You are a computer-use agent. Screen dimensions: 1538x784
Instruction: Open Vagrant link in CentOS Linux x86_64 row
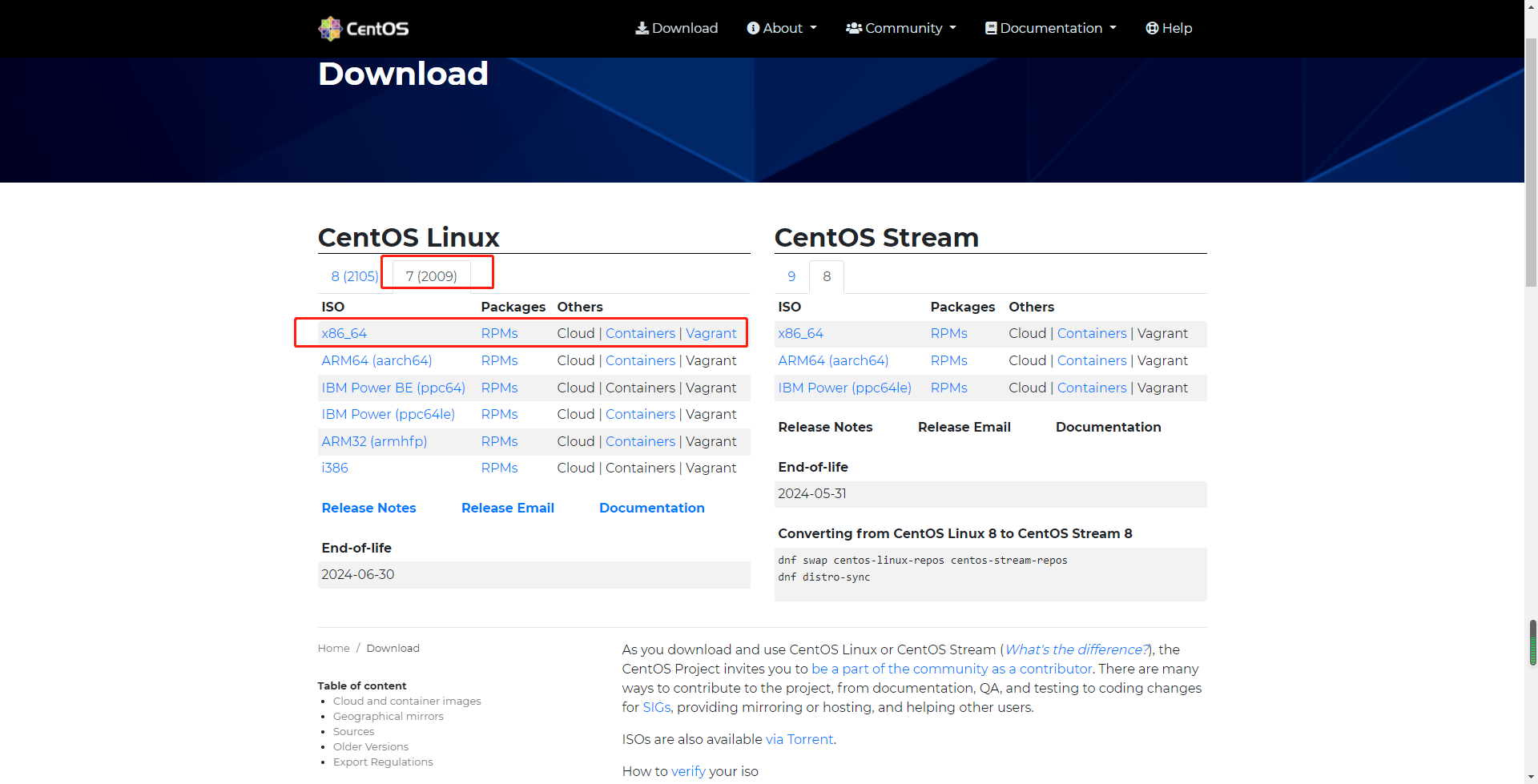711,334
